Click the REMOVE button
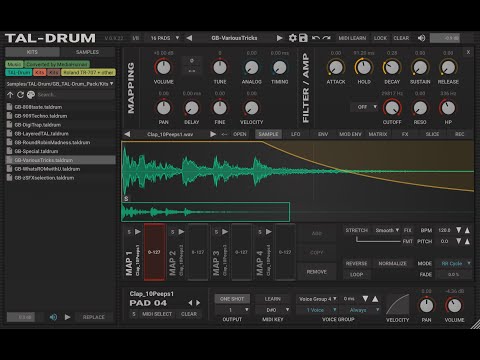The image size is (480, 360). pyautogui.click(x=317, y=272)
